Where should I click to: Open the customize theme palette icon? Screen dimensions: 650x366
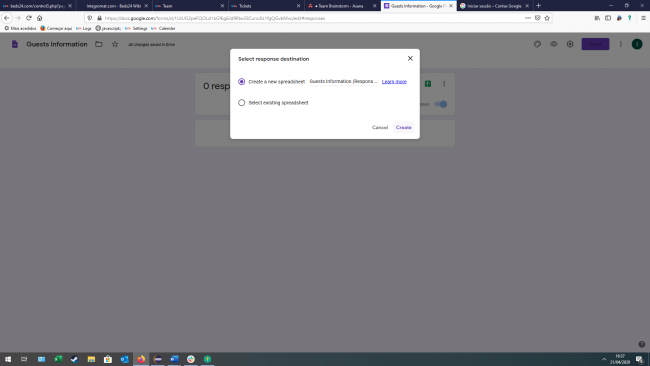537,44
